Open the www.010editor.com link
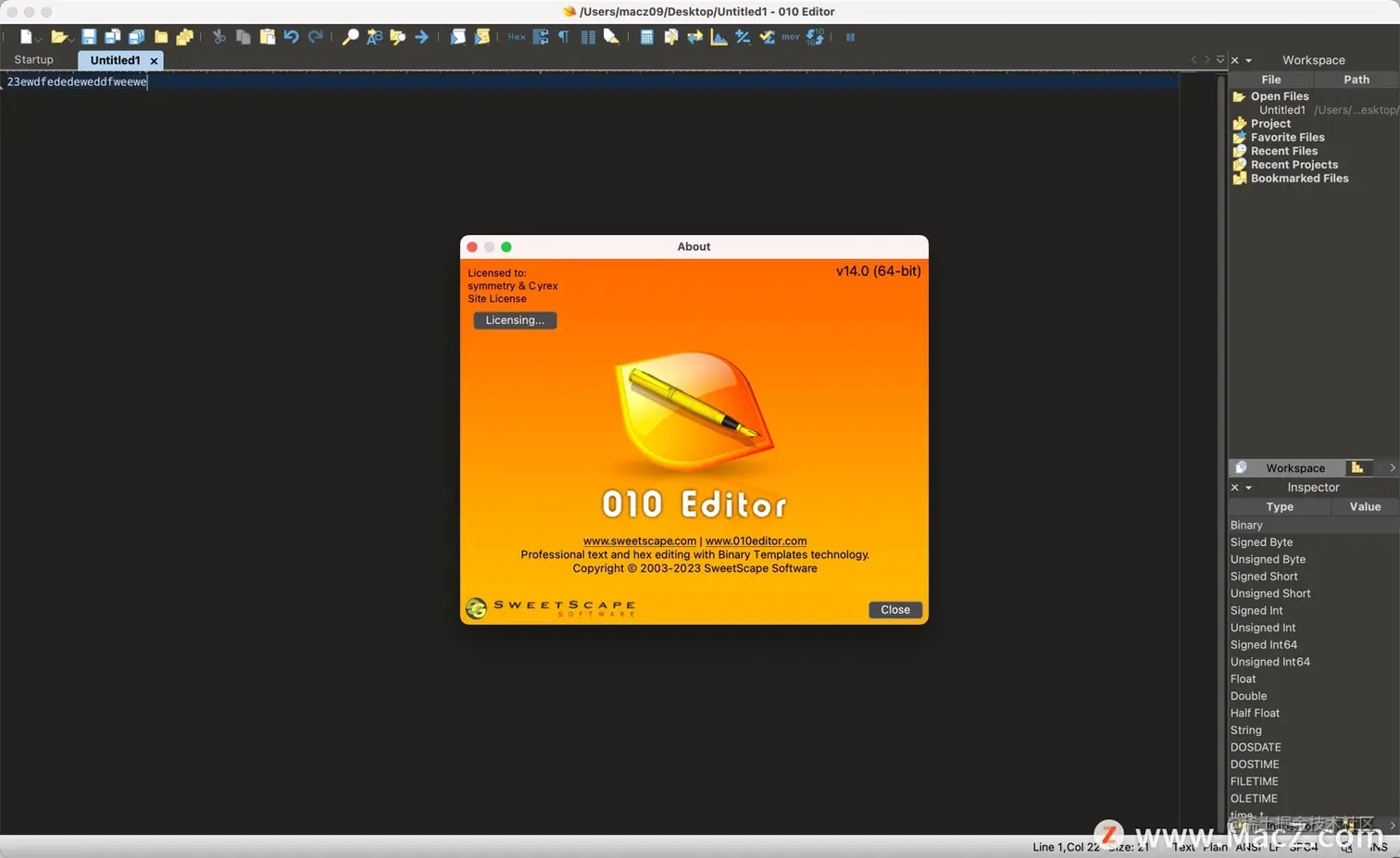1400x858 pixels. (756, 541)
